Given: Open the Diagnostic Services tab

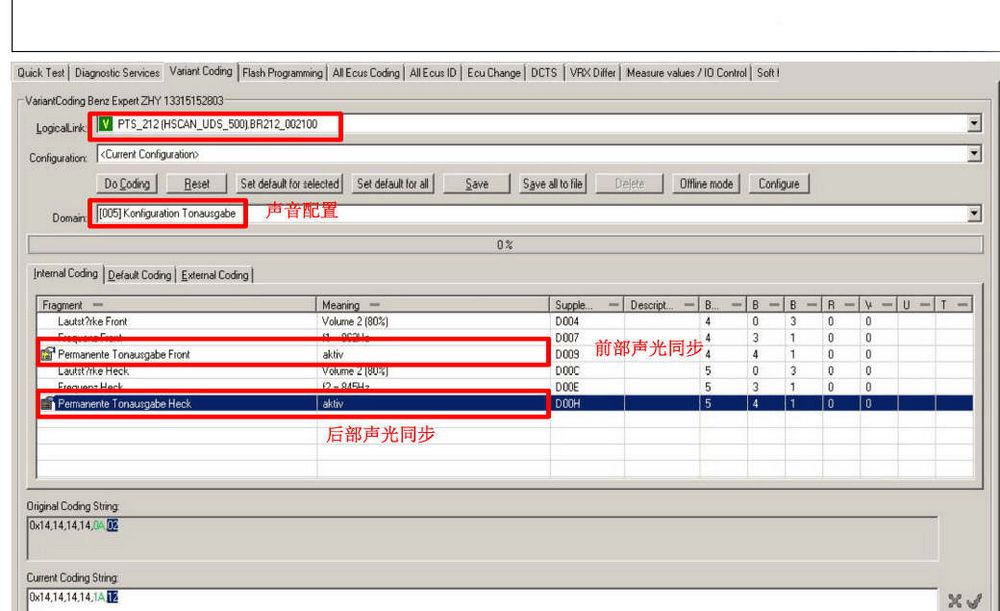Looking at the screenshot, I should [x=117, y=73].
